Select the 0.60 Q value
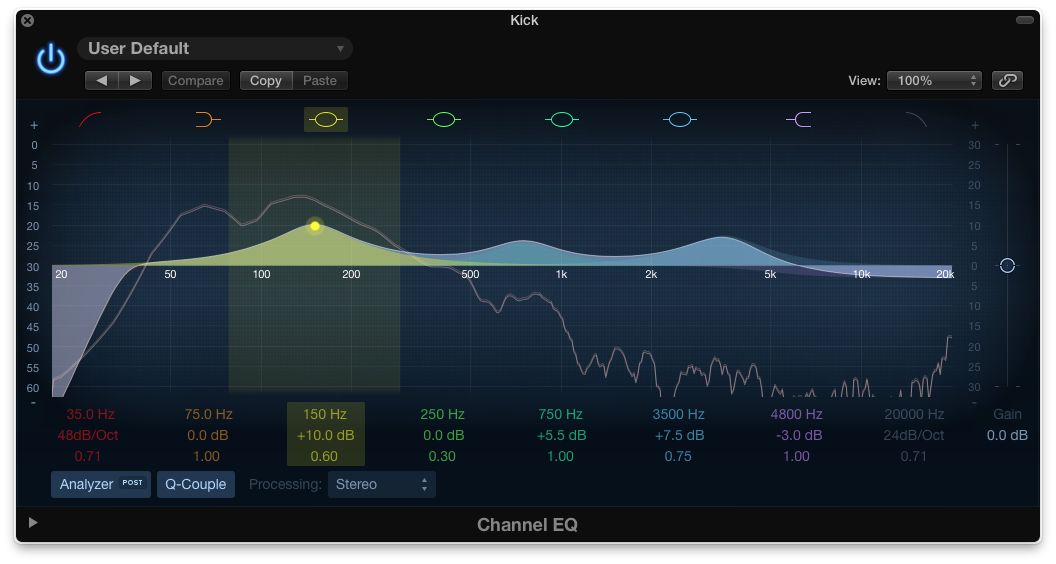The image size is (1056, 564). click(324, 456)
